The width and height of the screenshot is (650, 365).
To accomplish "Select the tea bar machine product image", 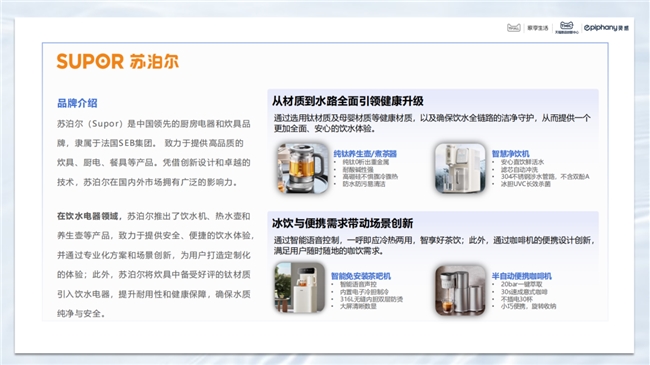I will 300,287.
